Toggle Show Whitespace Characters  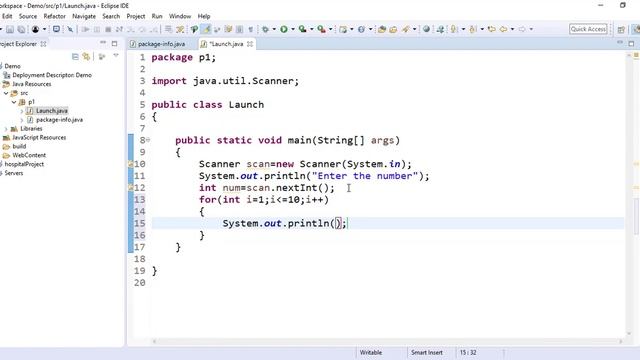click(251, 29)
